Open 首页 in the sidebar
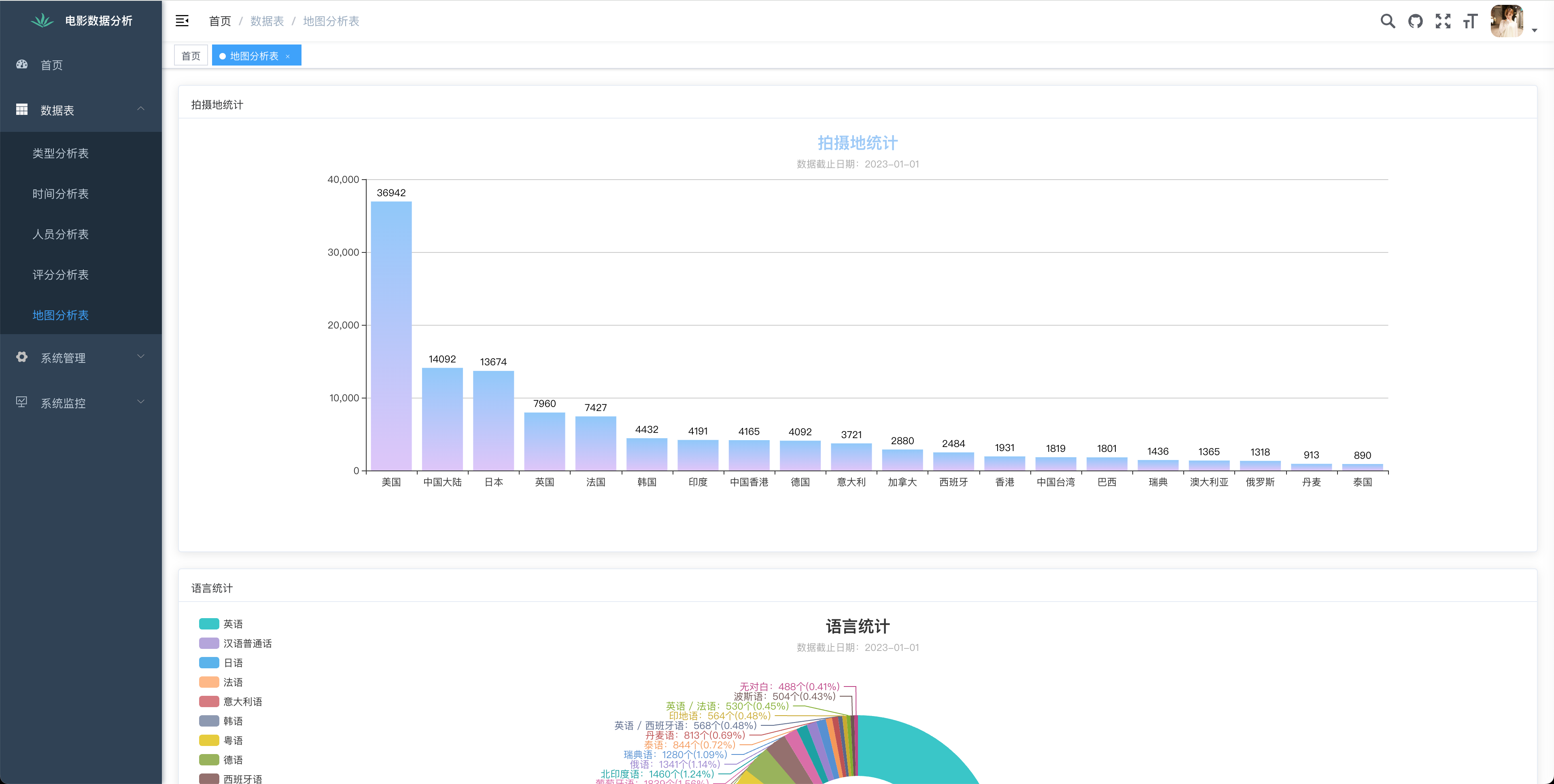Screen dimensions: 1554x784 click(x=81, y=65)
